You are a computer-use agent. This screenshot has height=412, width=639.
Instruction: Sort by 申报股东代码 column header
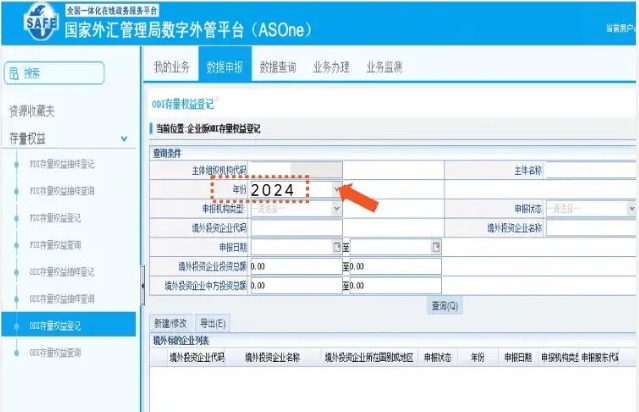tap(599, 357)
